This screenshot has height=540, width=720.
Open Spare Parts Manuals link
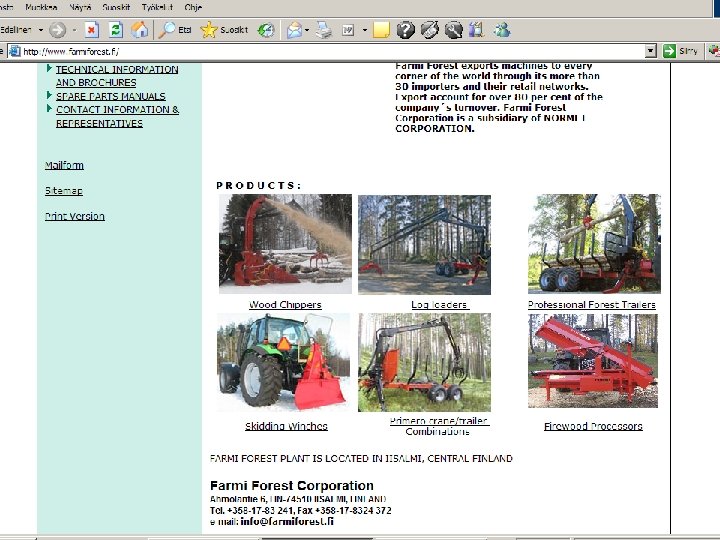click(x=111, y=96)
